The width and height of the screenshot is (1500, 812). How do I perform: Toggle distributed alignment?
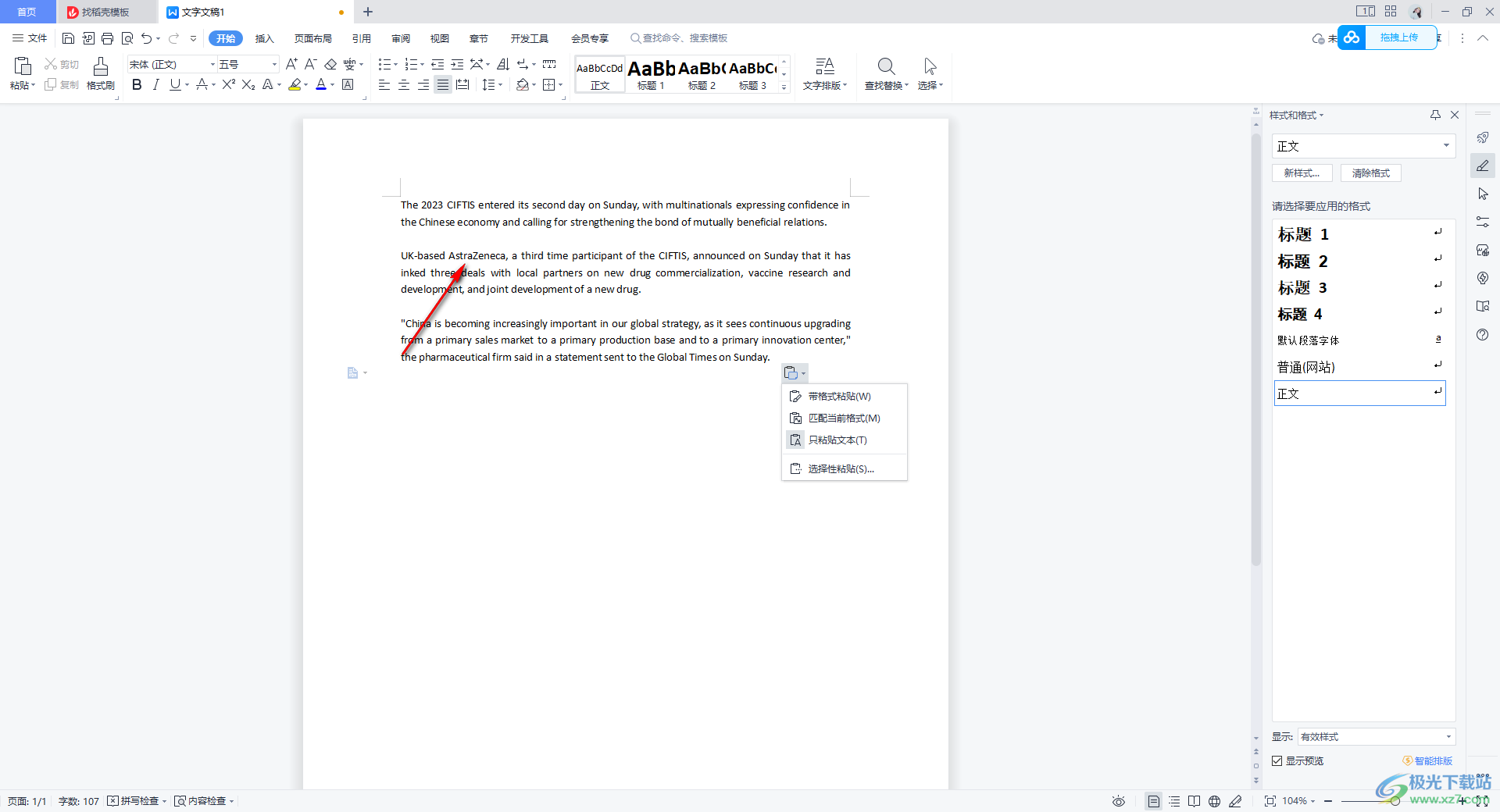pos(462,84)
